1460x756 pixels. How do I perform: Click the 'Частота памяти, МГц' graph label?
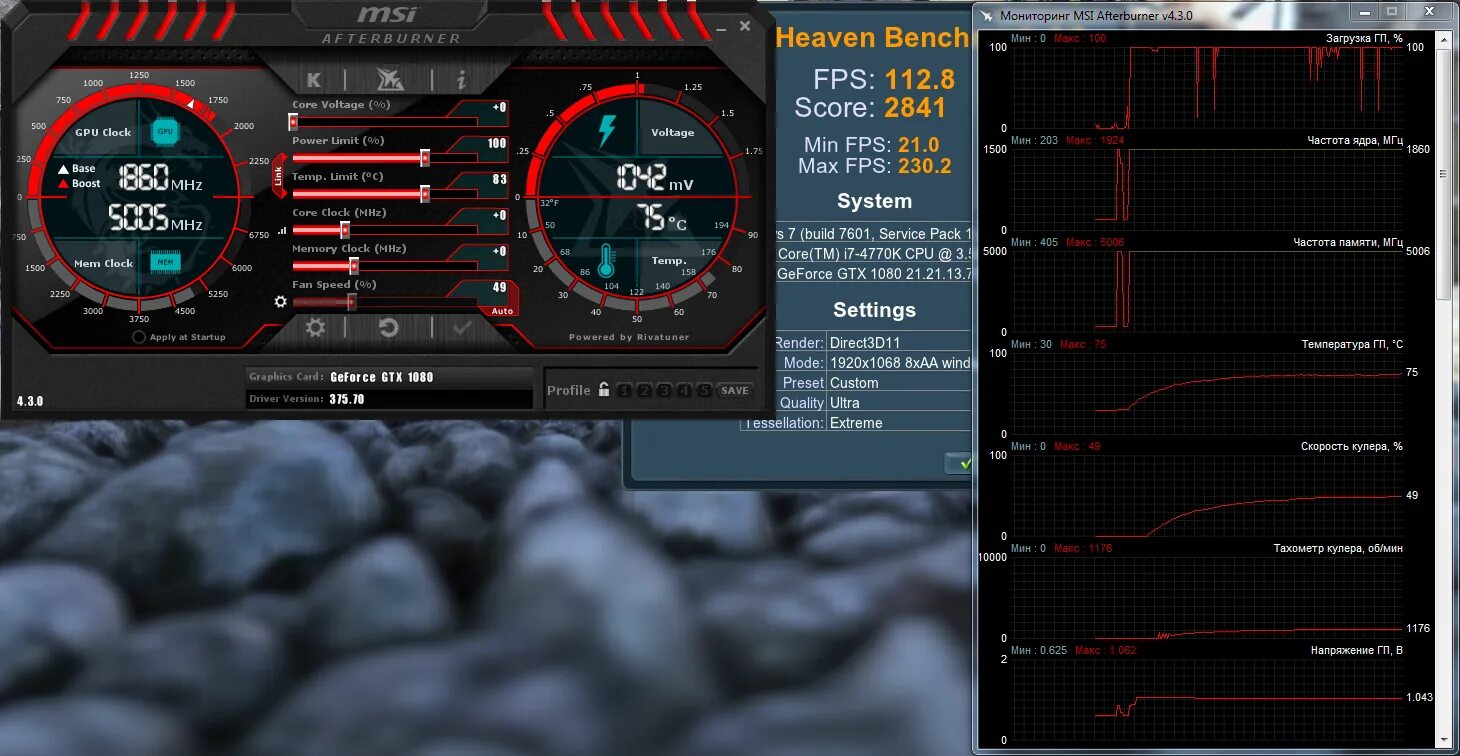pyautogui.click(x=1348, y=242)
